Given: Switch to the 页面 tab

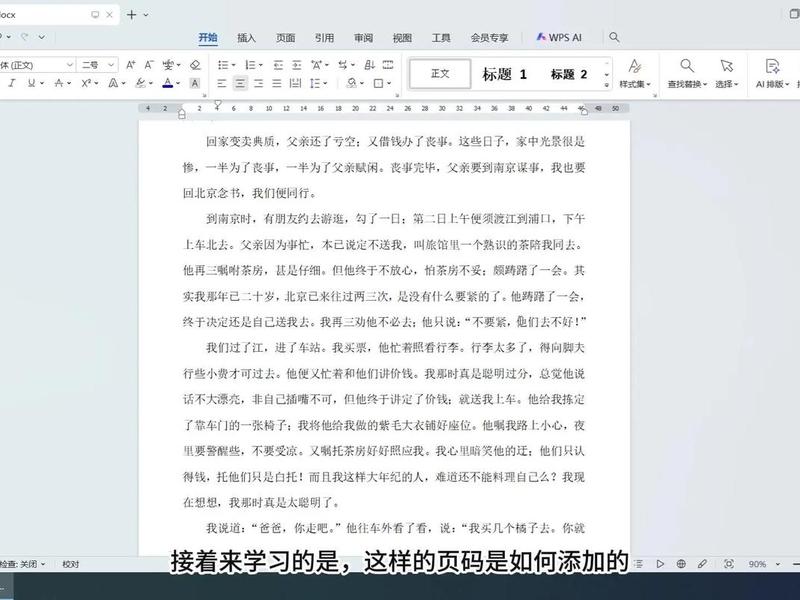Looking at the screenshot, I should pos(286,37).
